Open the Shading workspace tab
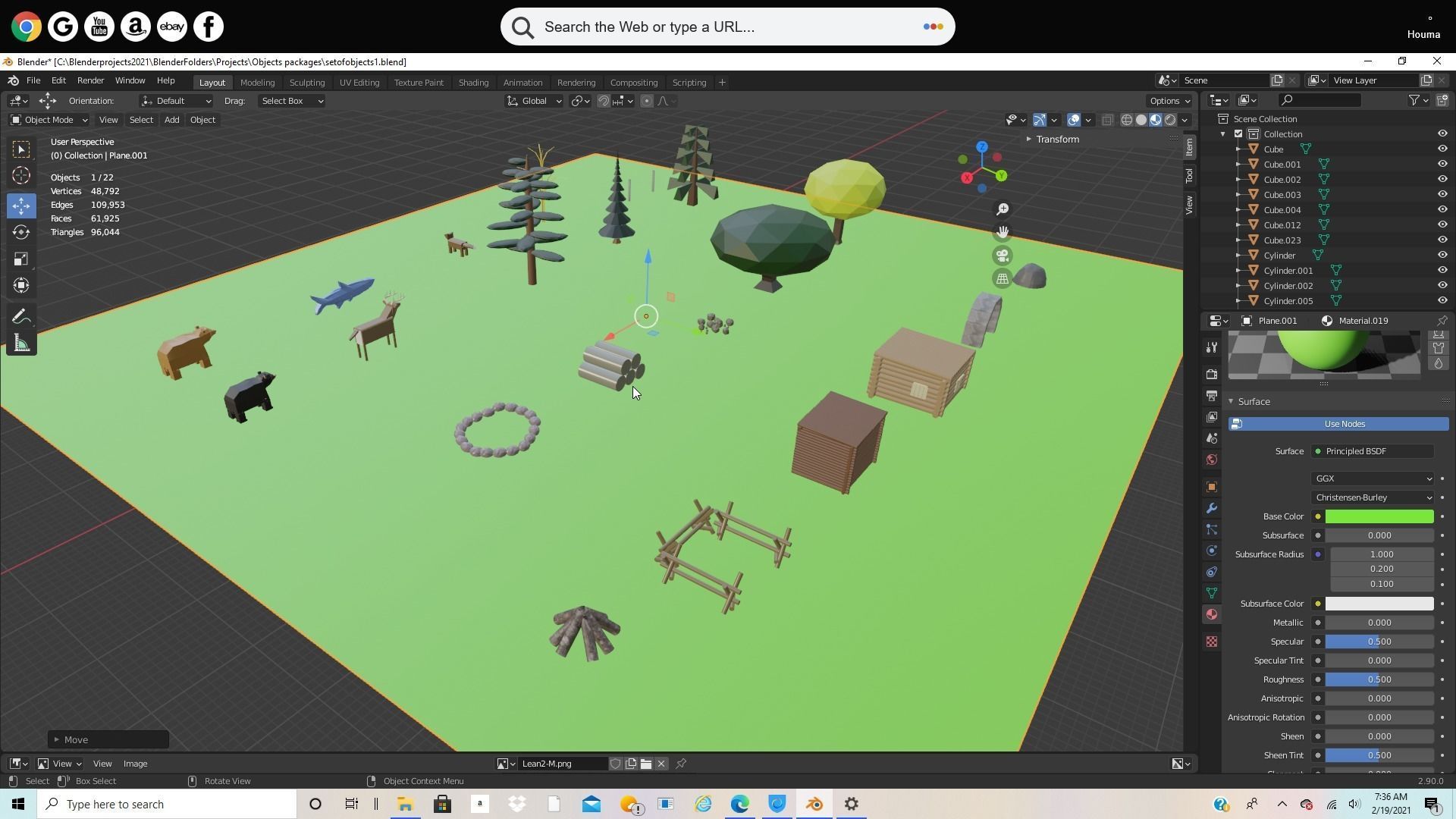1456x819 pixels. (x=473, y=82)
